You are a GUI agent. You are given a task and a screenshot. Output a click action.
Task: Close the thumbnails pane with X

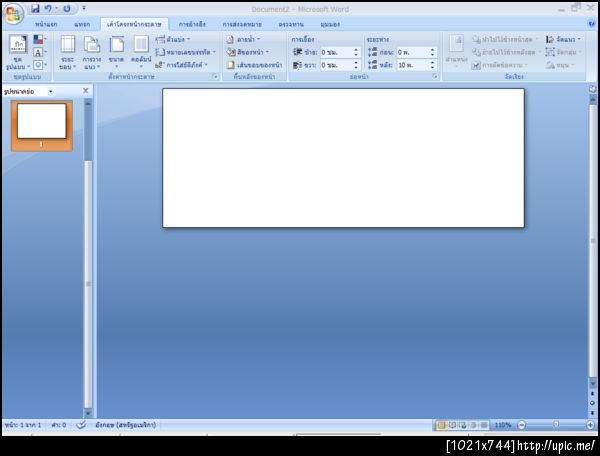(85, 91)
